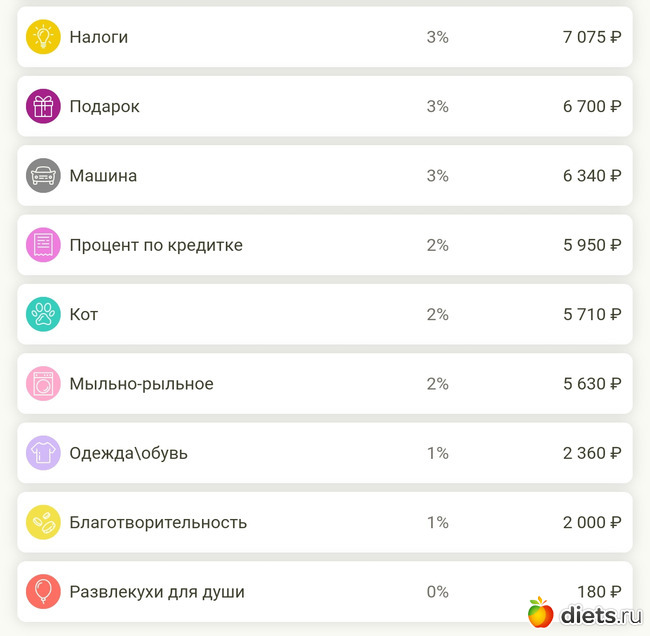The height and width of the screenshot is (636, 650).
Task: Click the yellow coins Благотворительность icon
Action: coord(43,522)
